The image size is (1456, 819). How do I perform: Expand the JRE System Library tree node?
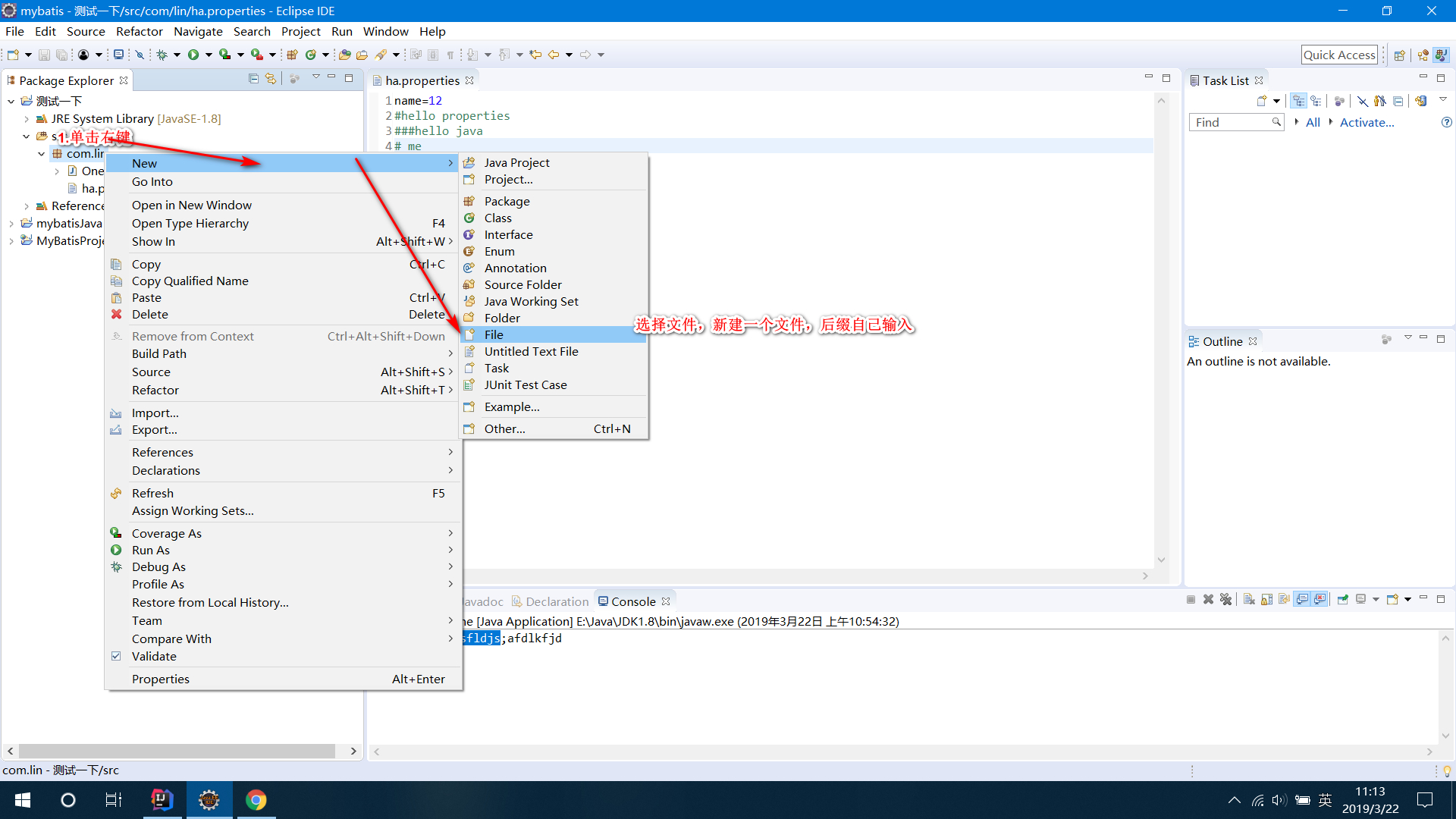click(x=27, y=119)
